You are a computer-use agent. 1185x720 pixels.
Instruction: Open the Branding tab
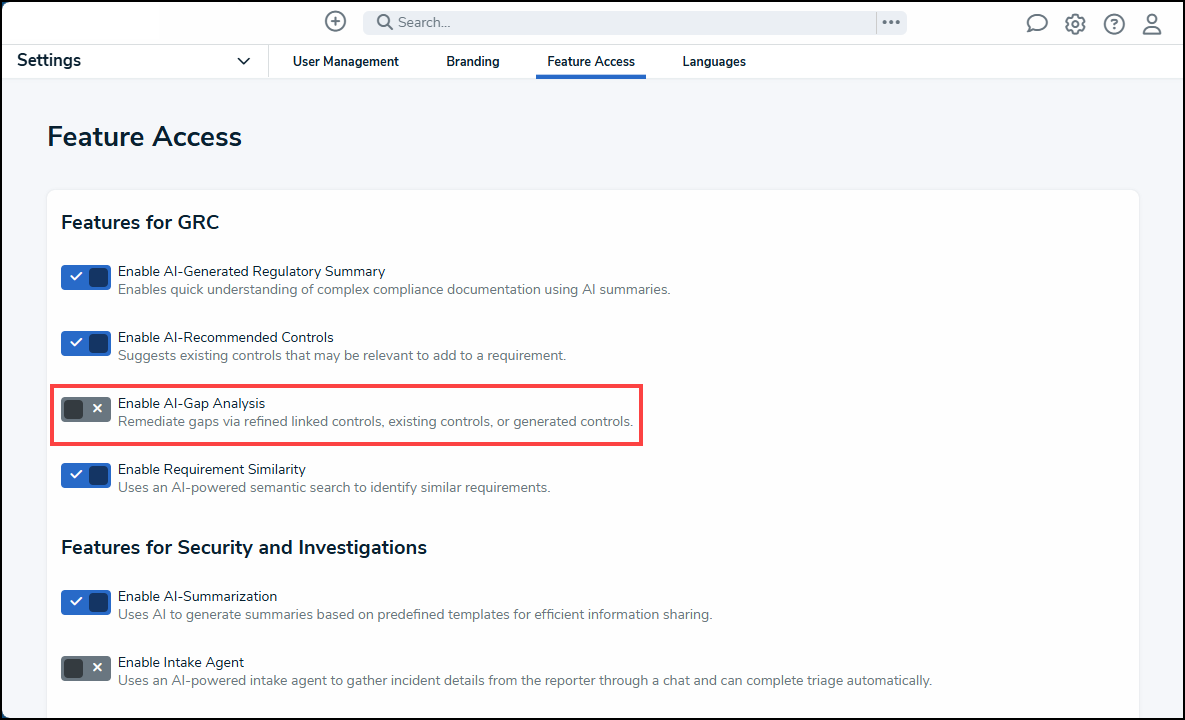473,62
